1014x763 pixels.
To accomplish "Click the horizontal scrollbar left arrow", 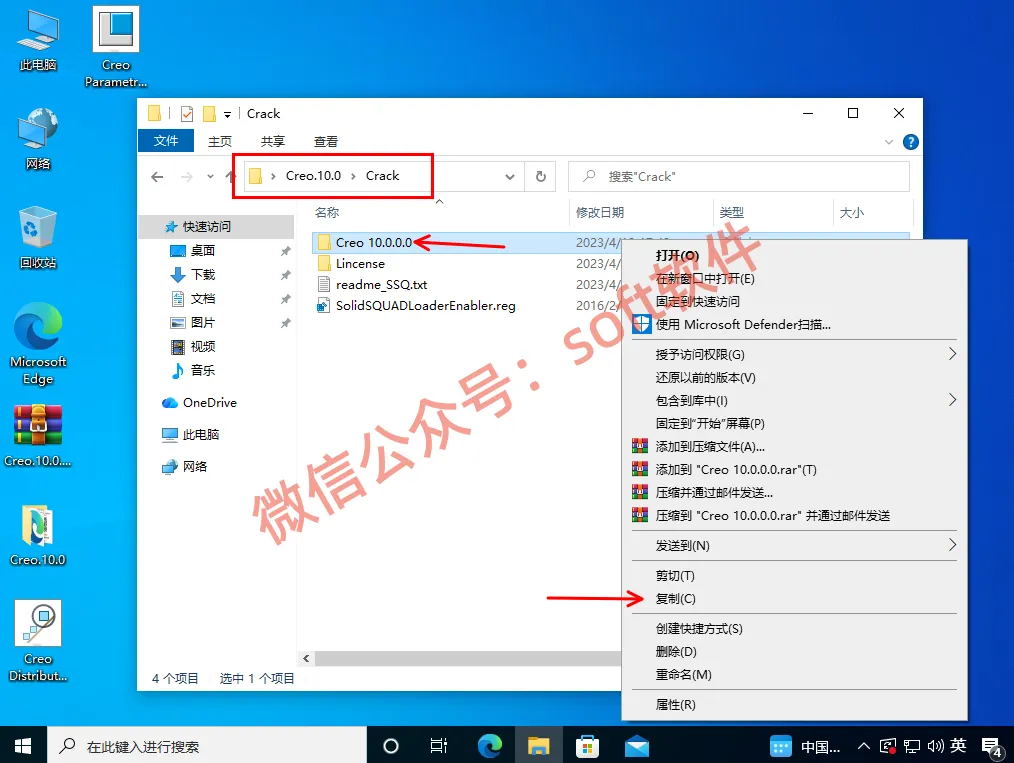I will pyautogui.click(x=306, y=658).
